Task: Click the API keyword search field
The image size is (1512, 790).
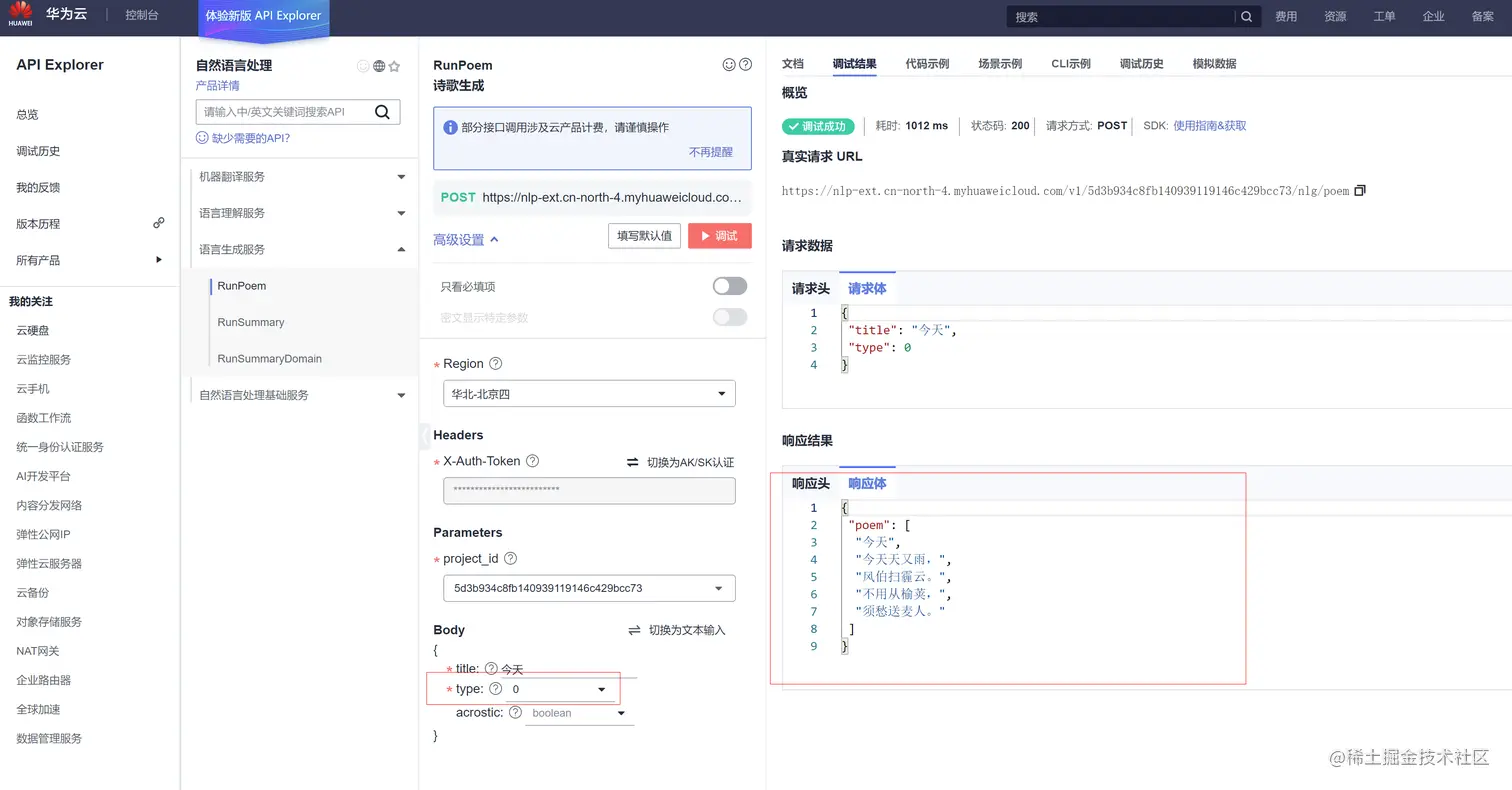Action: point(284,112)
